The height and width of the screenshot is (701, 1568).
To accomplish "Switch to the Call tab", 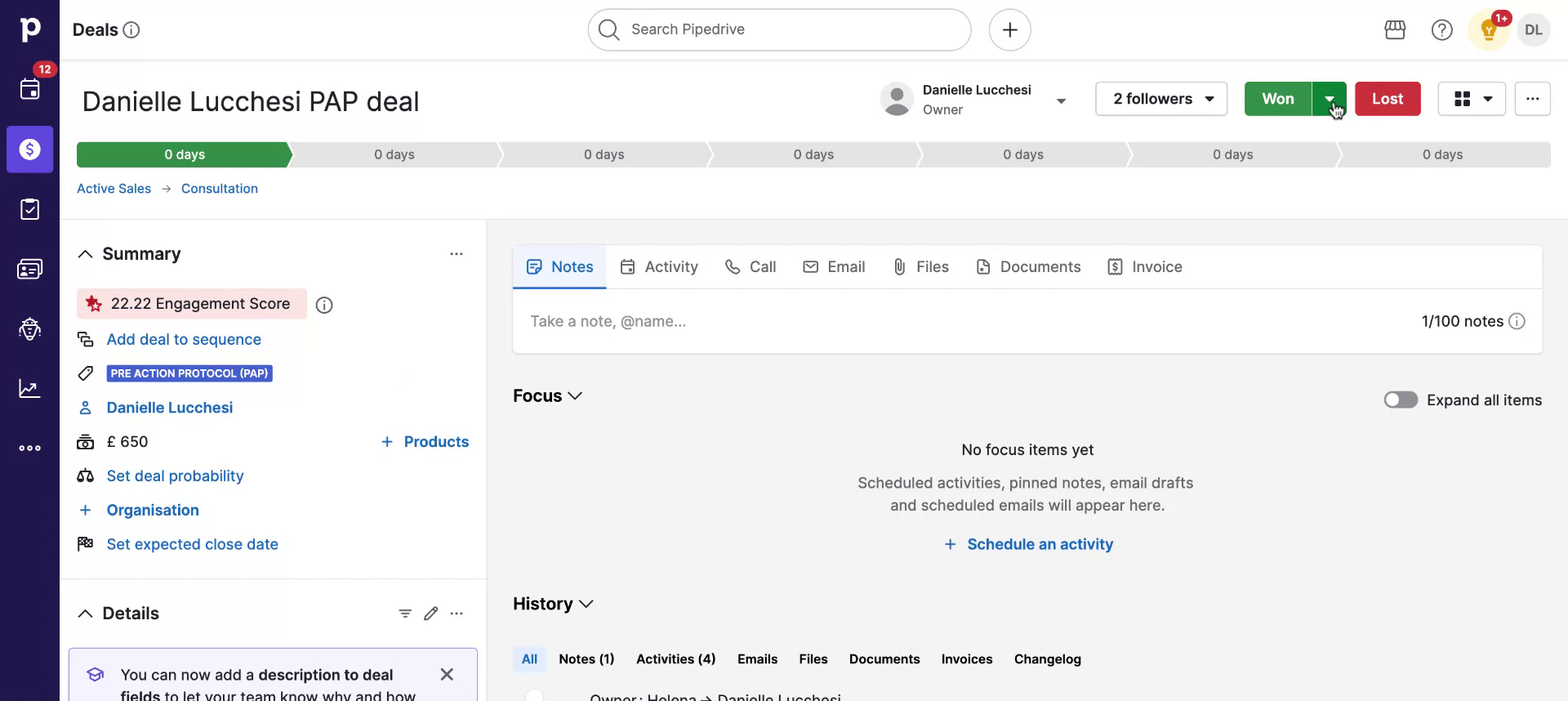I will (750, 266).
